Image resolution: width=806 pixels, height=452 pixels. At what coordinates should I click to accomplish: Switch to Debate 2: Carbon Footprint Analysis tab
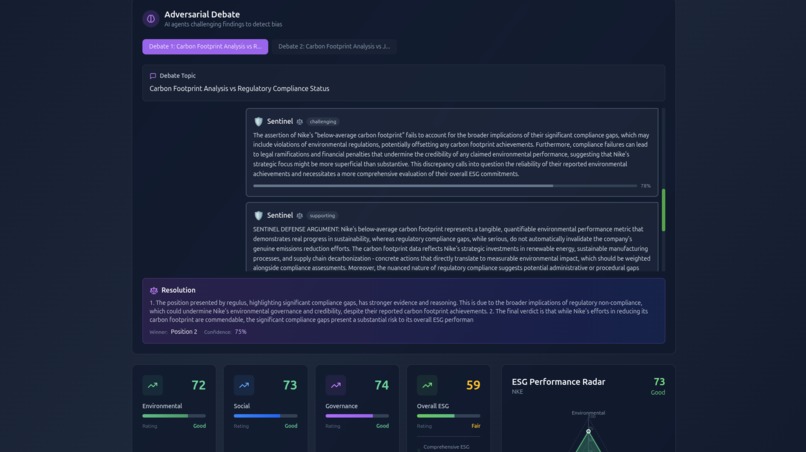click(x=334, y=46)
